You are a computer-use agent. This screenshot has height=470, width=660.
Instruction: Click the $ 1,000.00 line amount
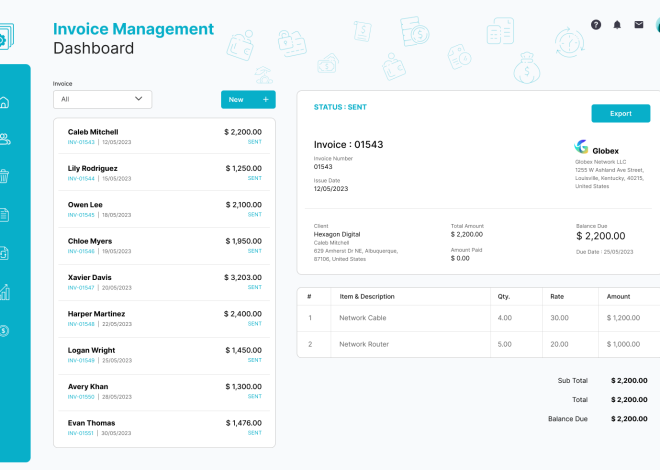click(623, 344)
